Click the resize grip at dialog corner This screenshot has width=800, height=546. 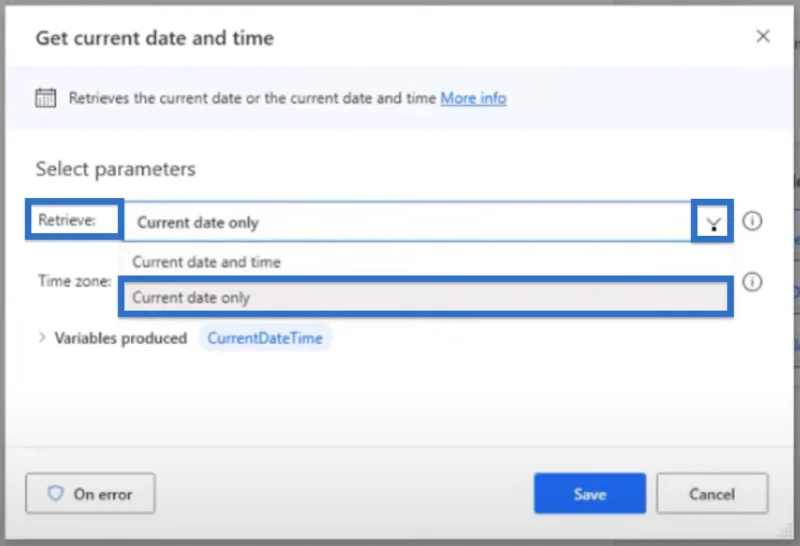(x=786, y=531)
